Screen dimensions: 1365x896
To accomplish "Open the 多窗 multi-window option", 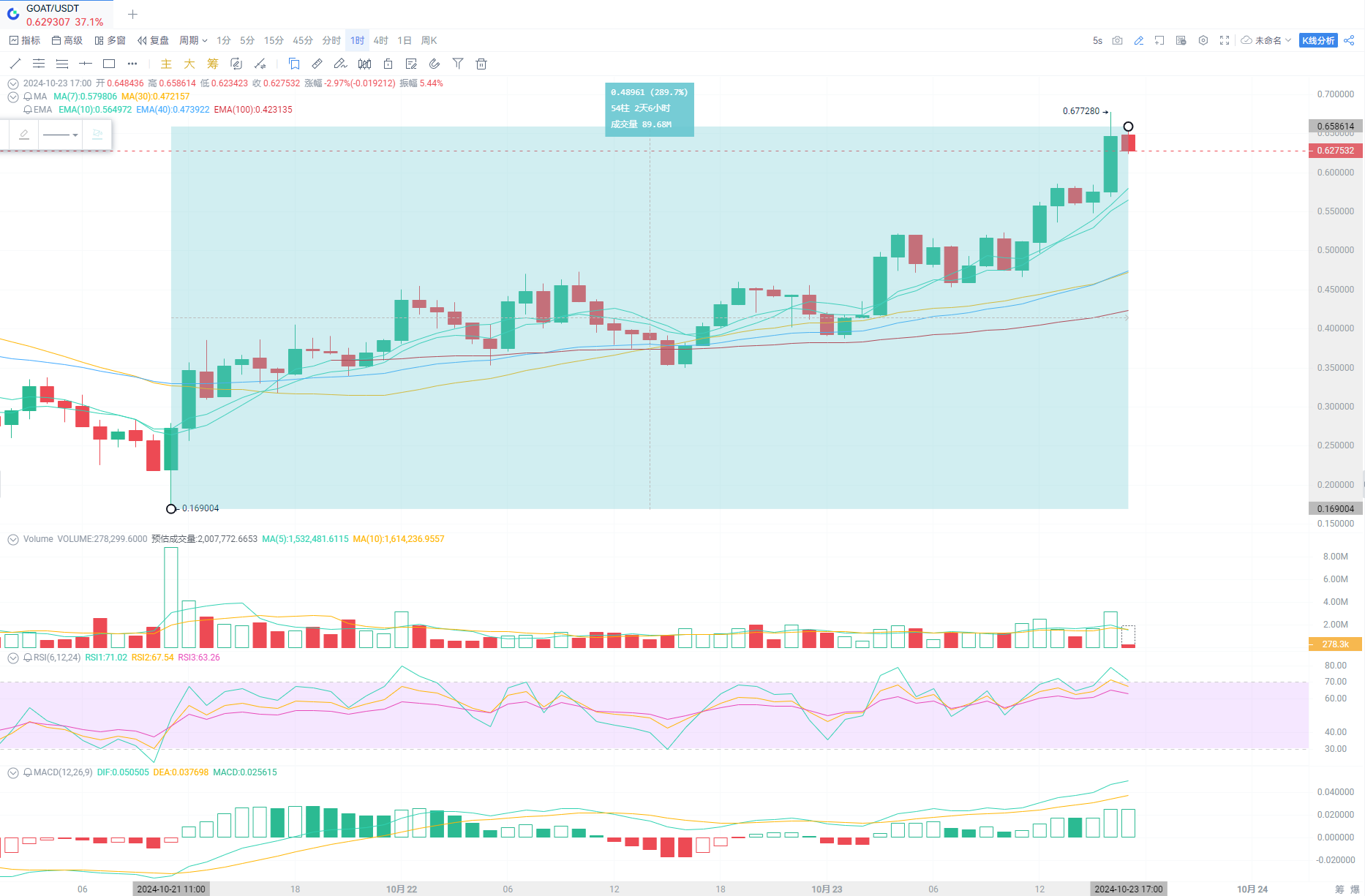I will point(110,40).
